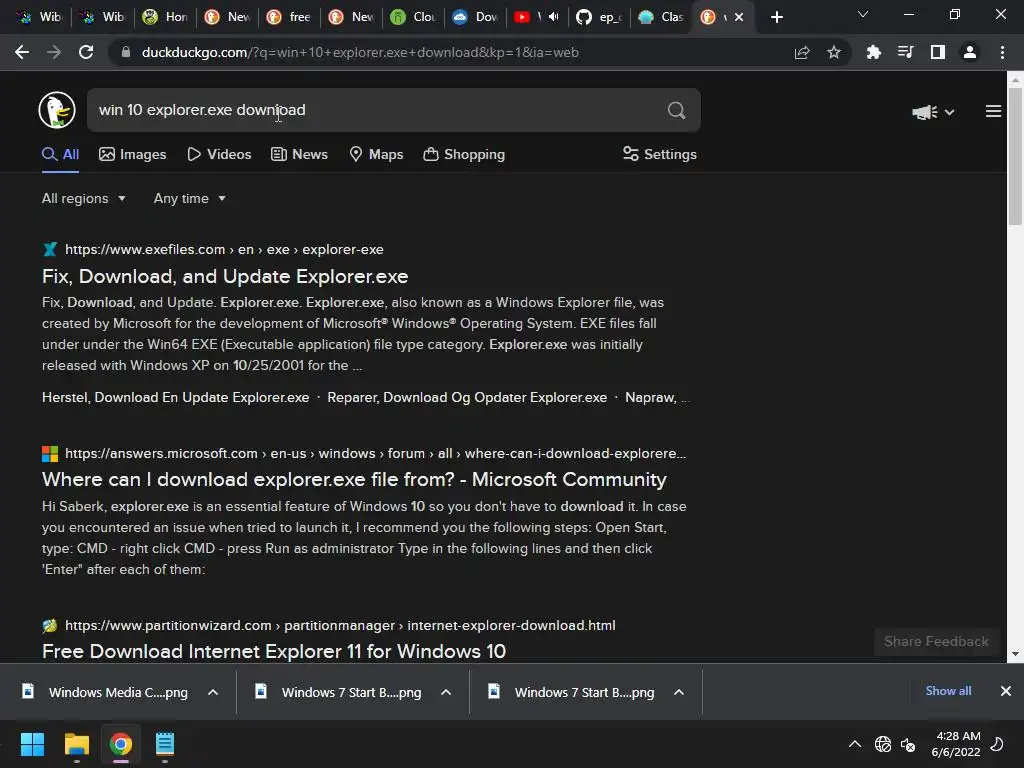Close the downloads bar
The image size is (1024, 768).
pyautogui.click(x=1006, y=691)
